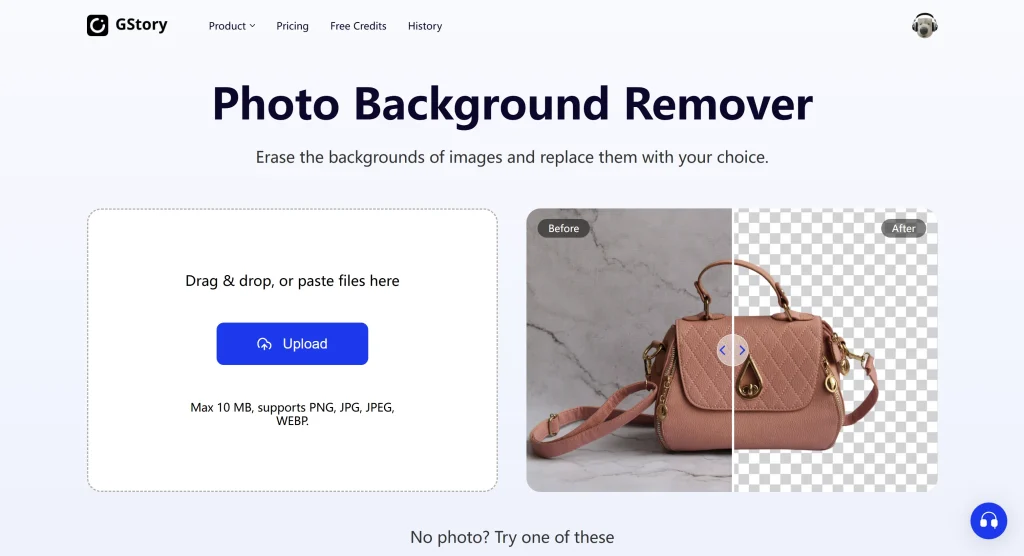This screenshot has height=556, width=1024.
Task: Expand the Product menu
Action: (232, 26)
